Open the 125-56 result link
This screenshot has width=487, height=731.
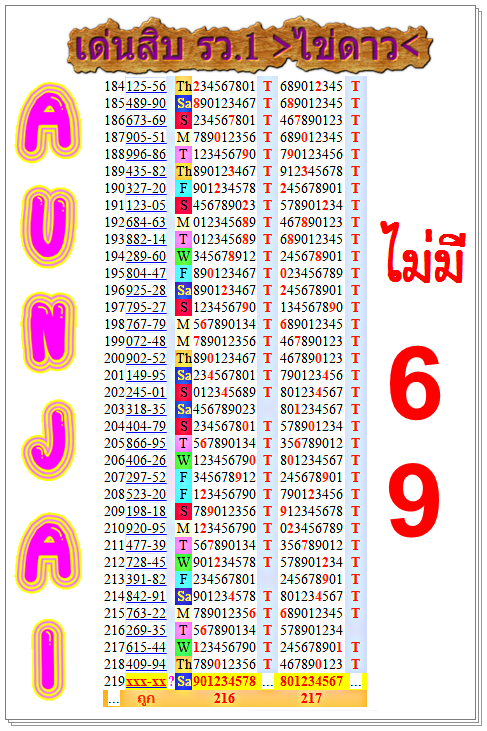[x=146, y=86]
